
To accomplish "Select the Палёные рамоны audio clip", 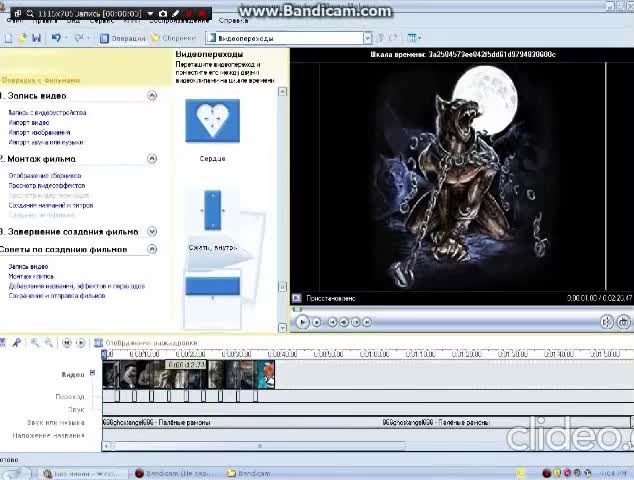I will (x=366, y=423).
